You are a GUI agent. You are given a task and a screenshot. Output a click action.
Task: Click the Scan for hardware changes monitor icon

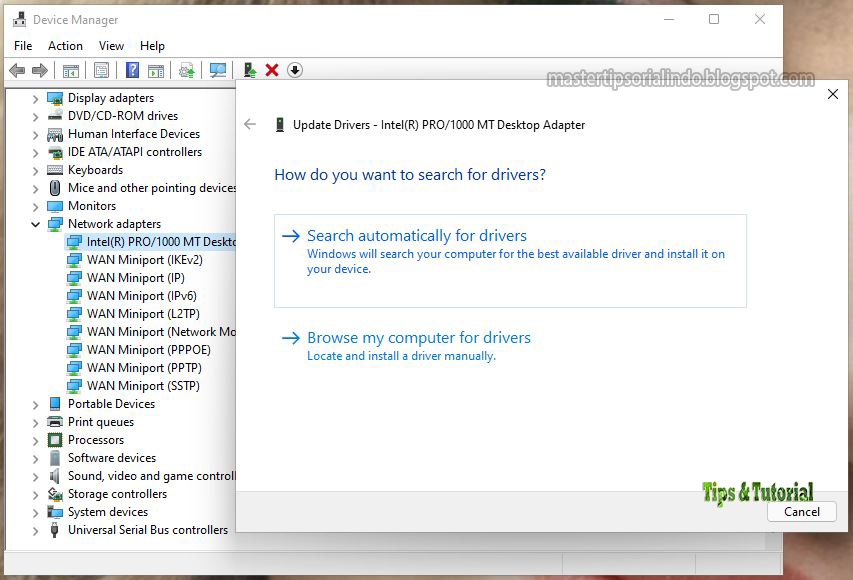point(218,70)
